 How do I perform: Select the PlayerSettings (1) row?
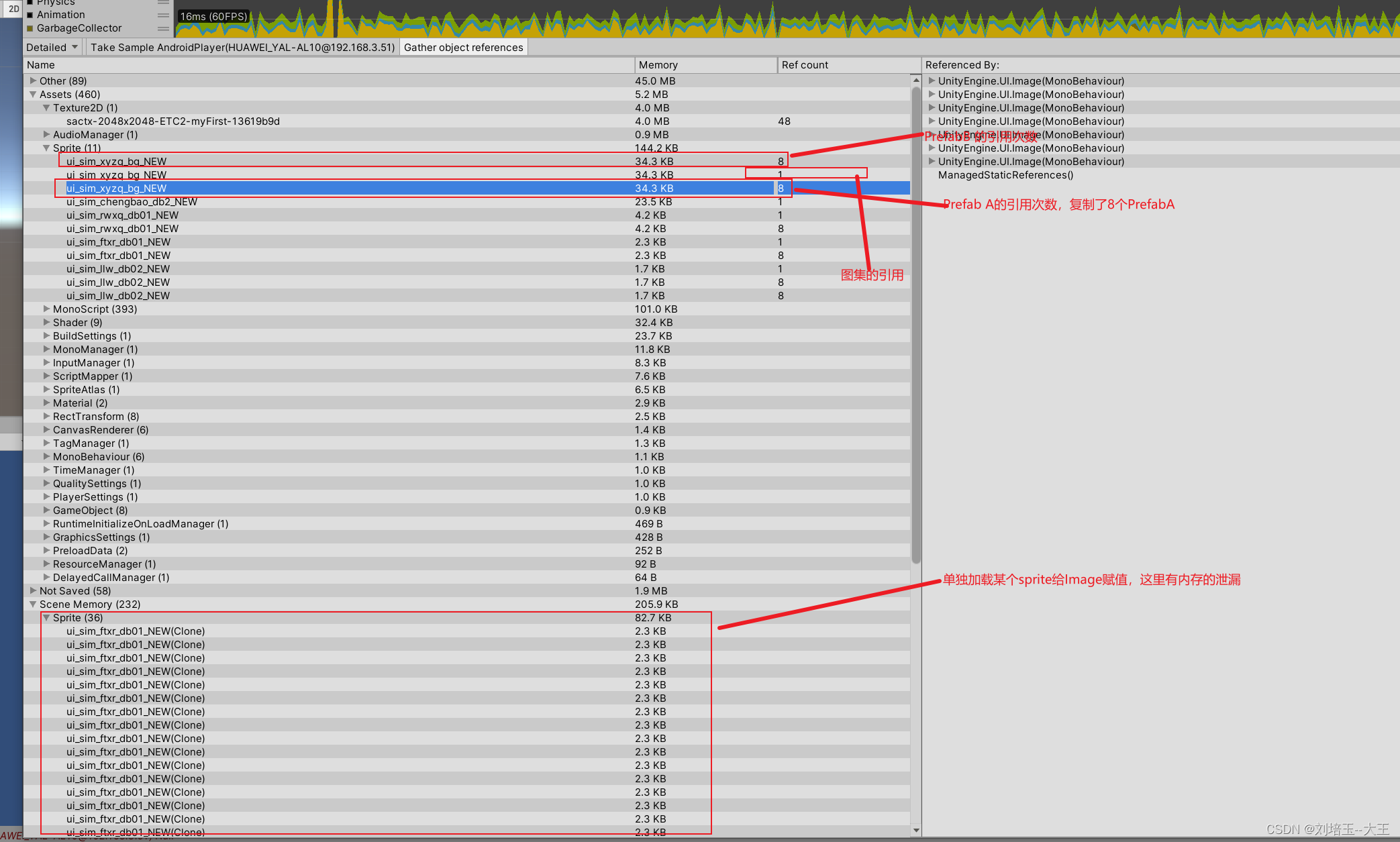coord(466,497)
